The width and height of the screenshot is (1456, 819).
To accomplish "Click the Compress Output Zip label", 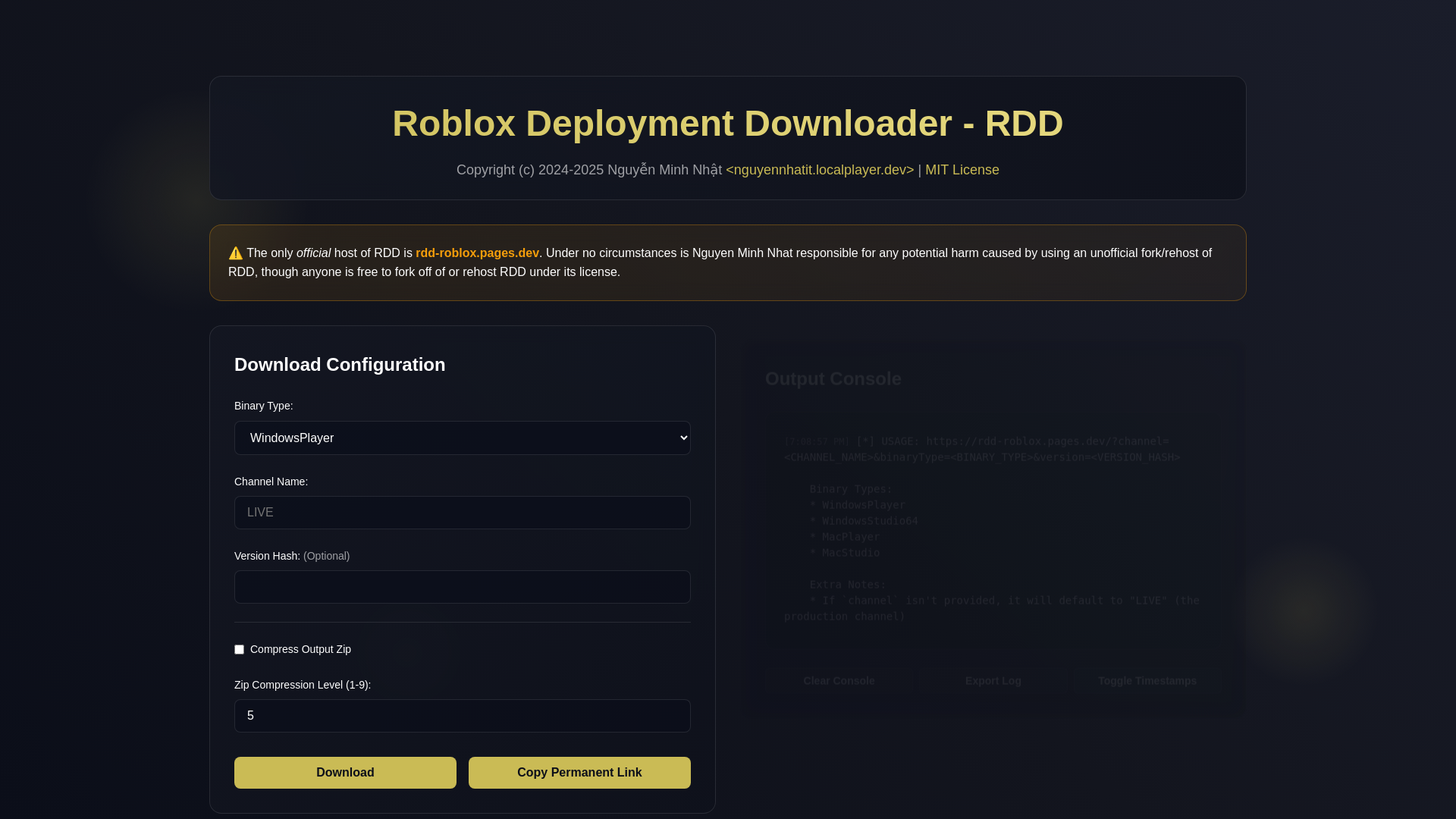I will [x=300, y=649].
